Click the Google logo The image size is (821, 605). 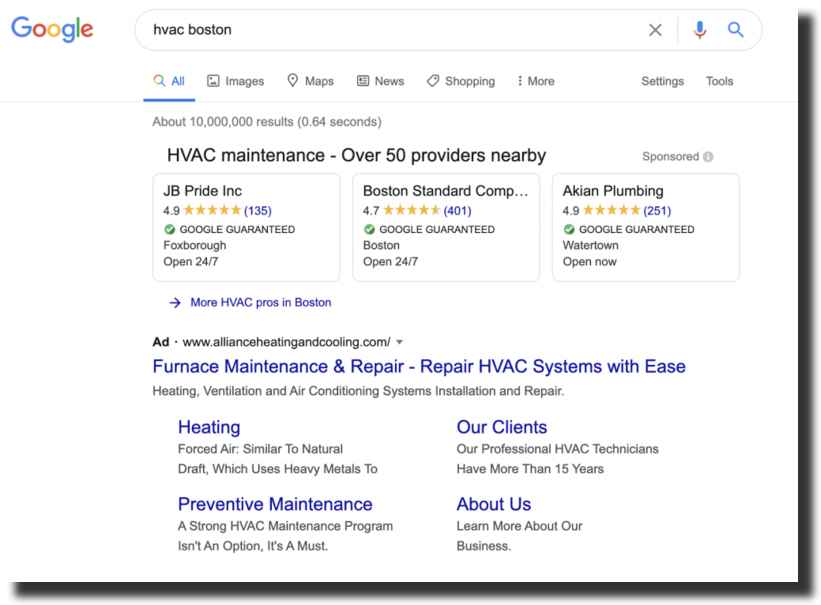pyautogui.click(x=52, y=29)
